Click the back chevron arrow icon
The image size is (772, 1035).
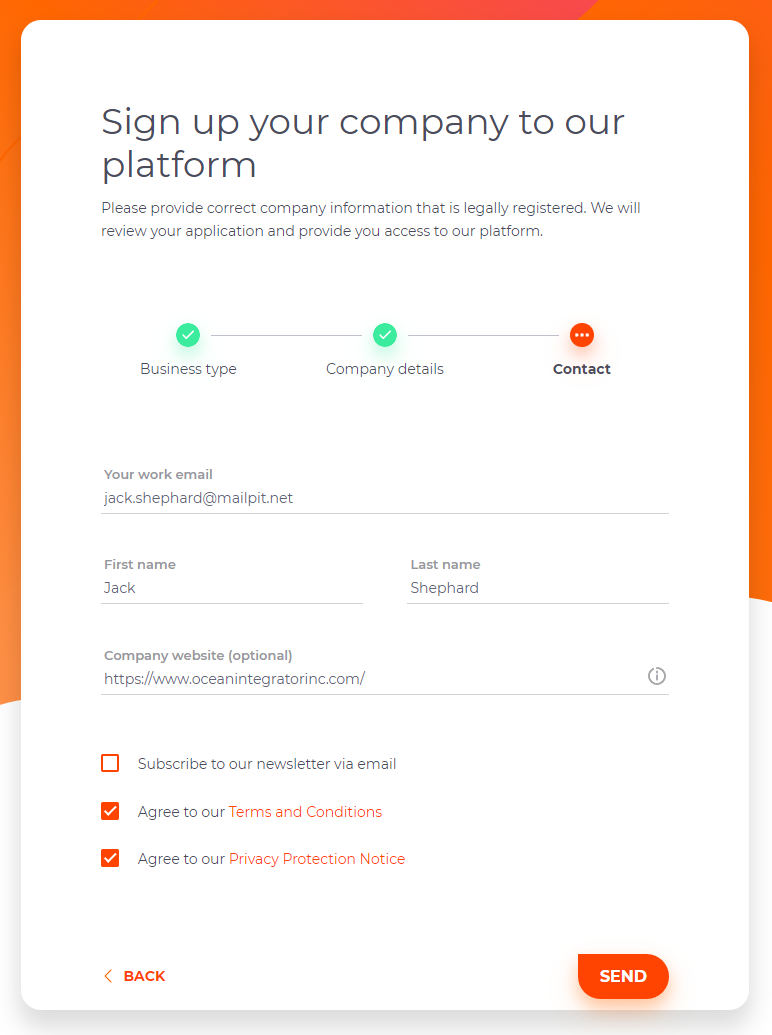point(108,976)
